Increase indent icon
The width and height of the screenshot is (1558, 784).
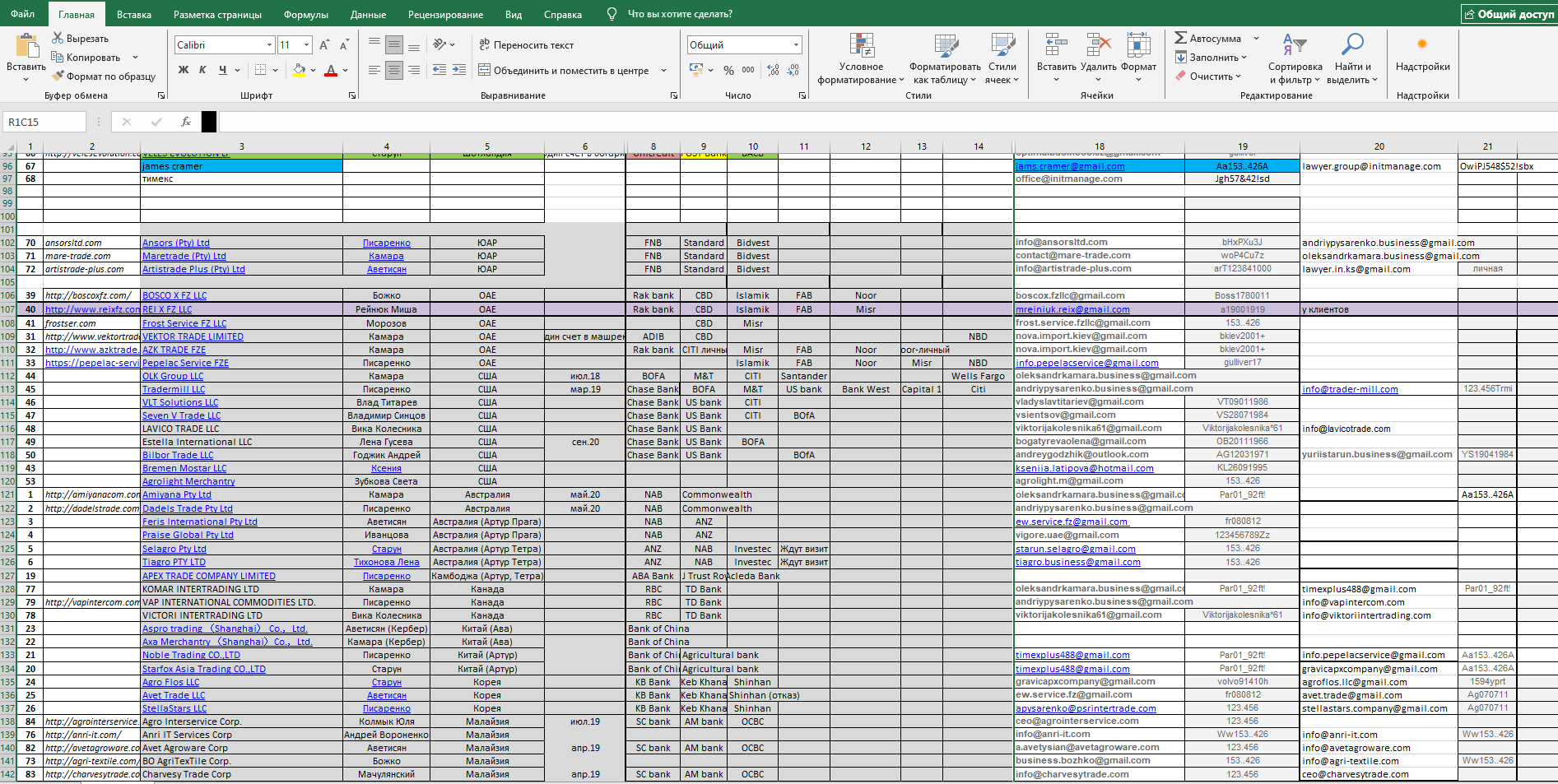click(x=459, y=70)
